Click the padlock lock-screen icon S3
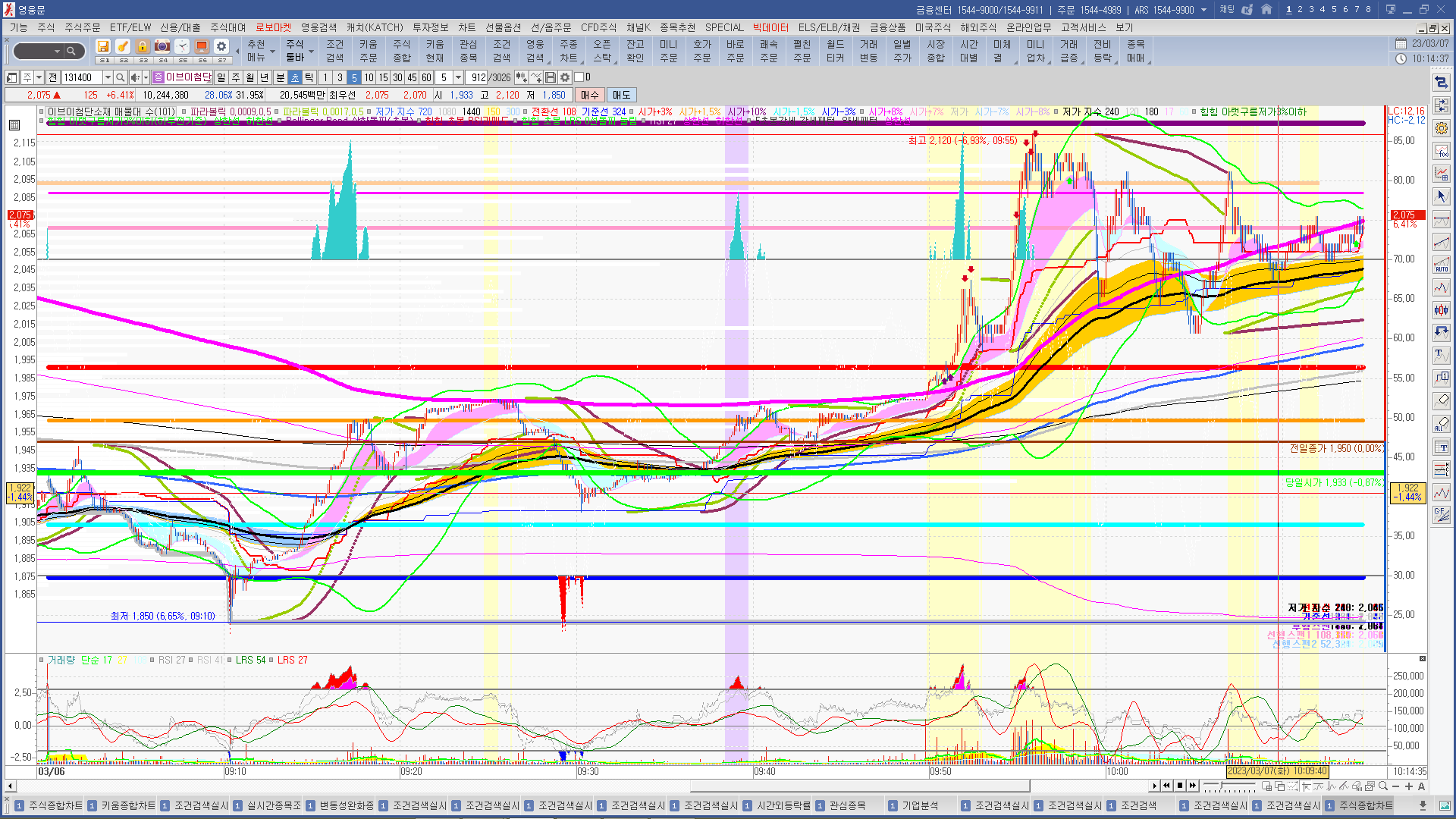 (143, 47)
